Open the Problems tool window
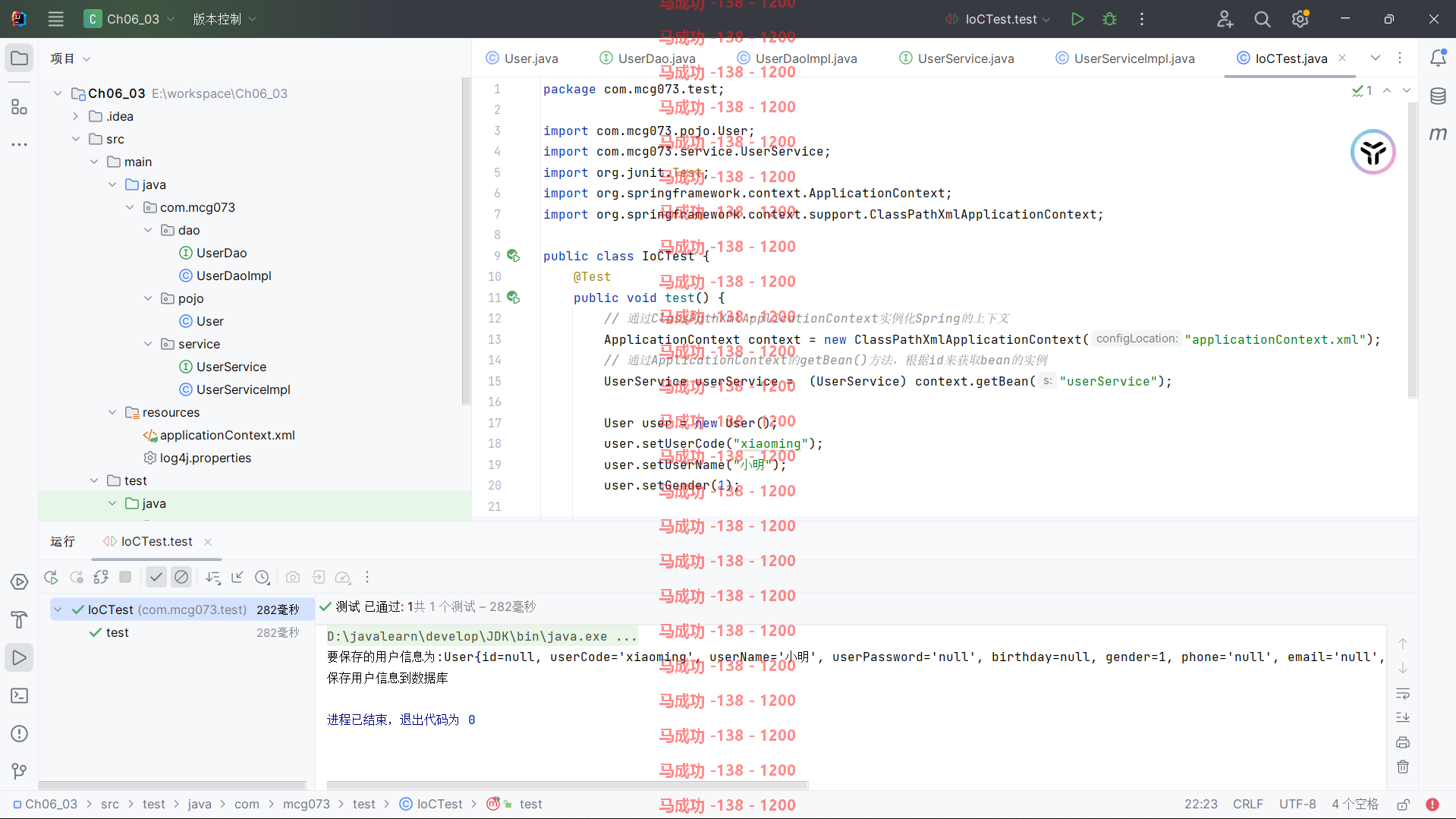This screenshot has width=1456, height=819. [x=19, y=734]
